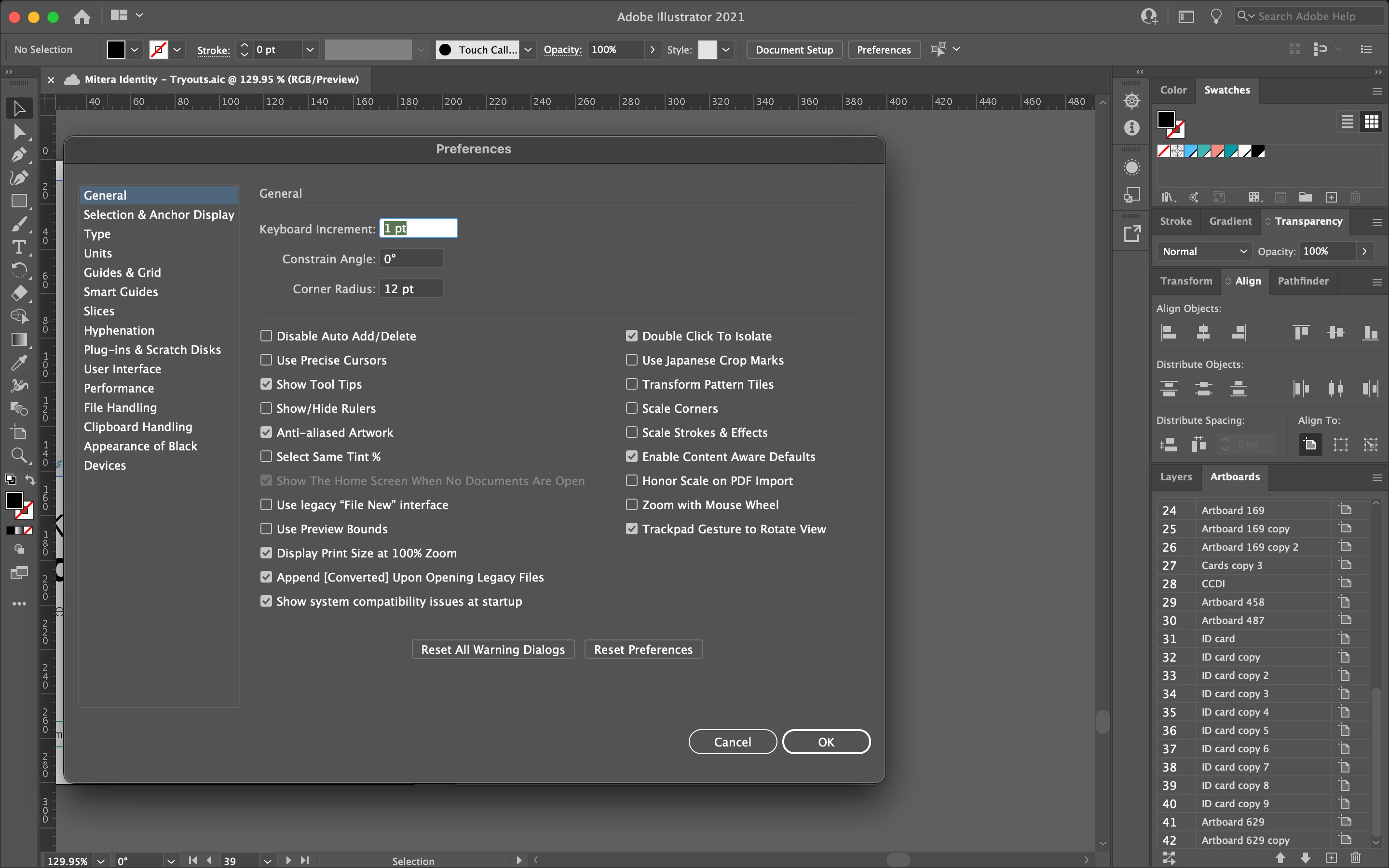
Task: Switch to the Layers tab
Action: (1175, 476)
